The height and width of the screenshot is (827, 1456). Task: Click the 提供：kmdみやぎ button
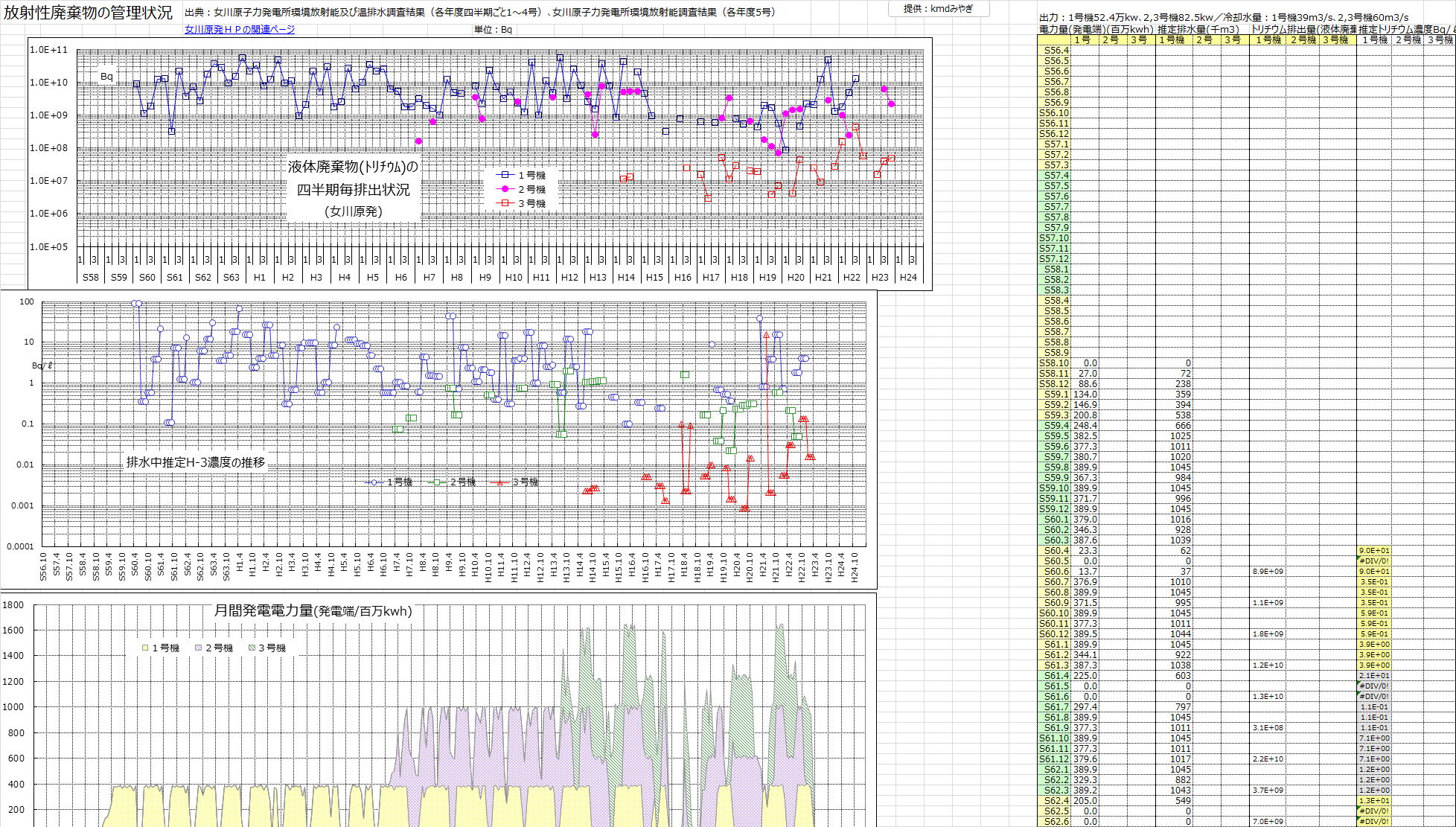939,8
